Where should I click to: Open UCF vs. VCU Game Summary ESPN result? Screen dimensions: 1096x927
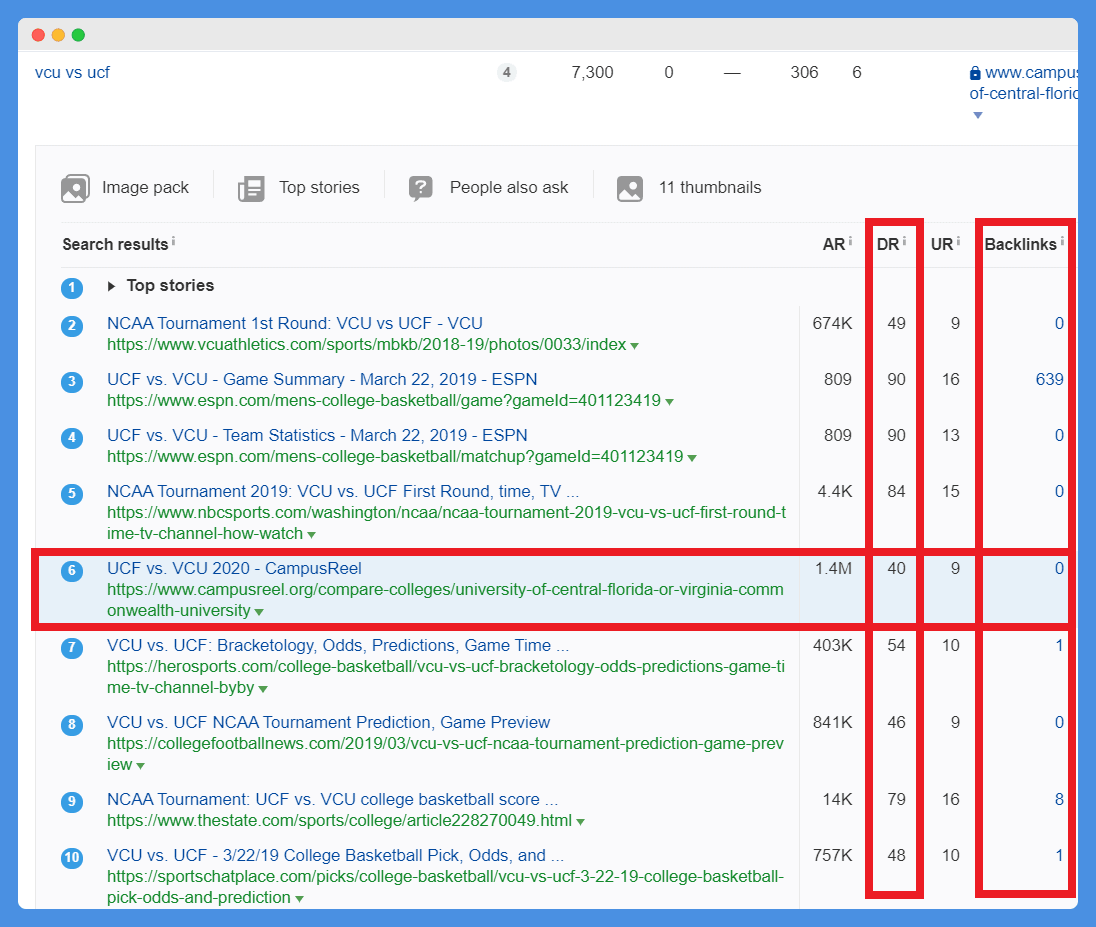coord(322,379)
